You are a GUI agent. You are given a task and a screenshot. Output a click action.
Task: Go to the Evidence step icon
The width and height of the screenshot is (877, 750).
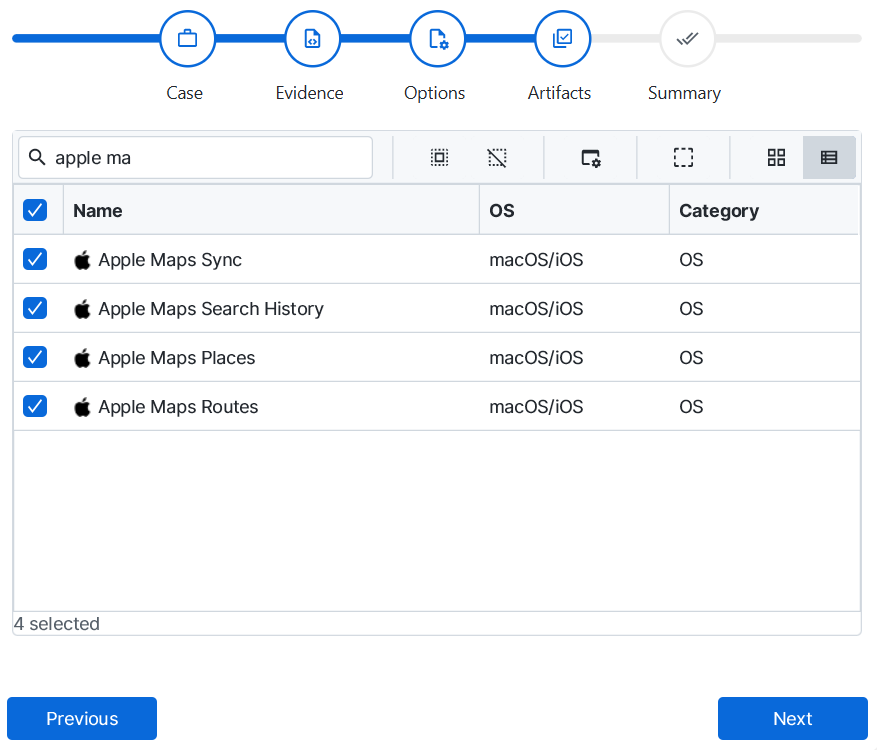tap(312, 39)
